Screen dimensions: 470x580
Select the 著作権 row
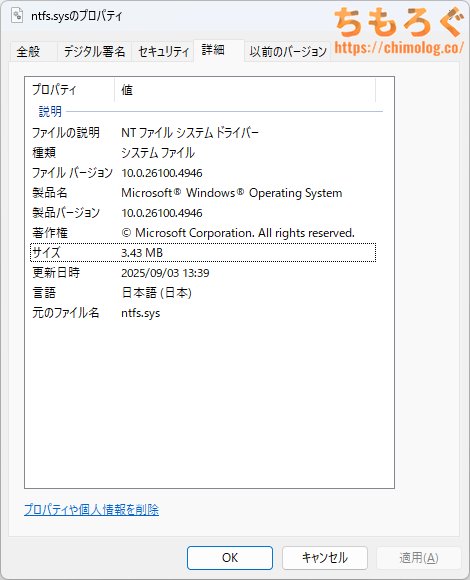point(203,233)
